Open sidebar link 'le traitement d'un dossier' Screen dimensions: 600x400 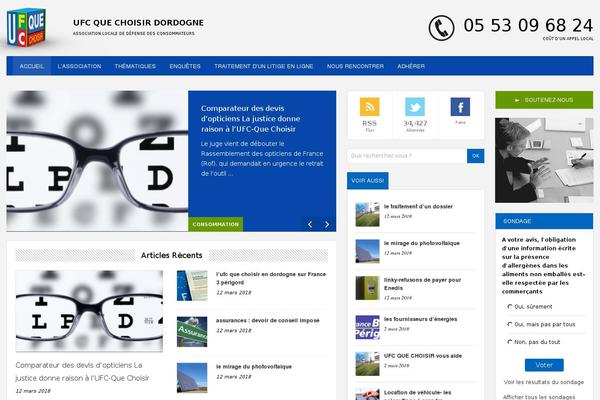click(418, 206)
